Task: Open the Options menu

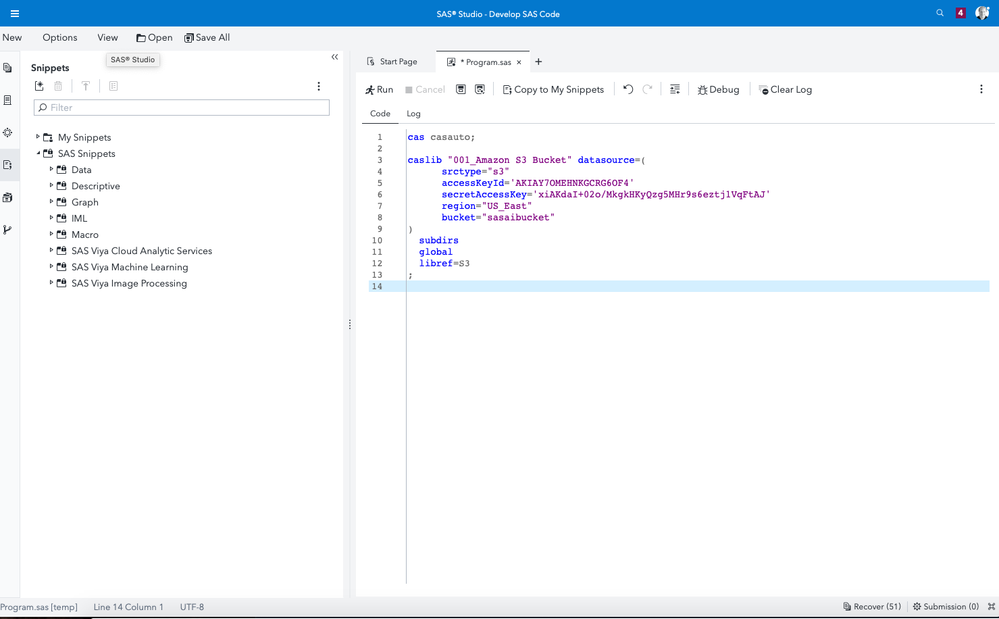Action: [60, 37]
